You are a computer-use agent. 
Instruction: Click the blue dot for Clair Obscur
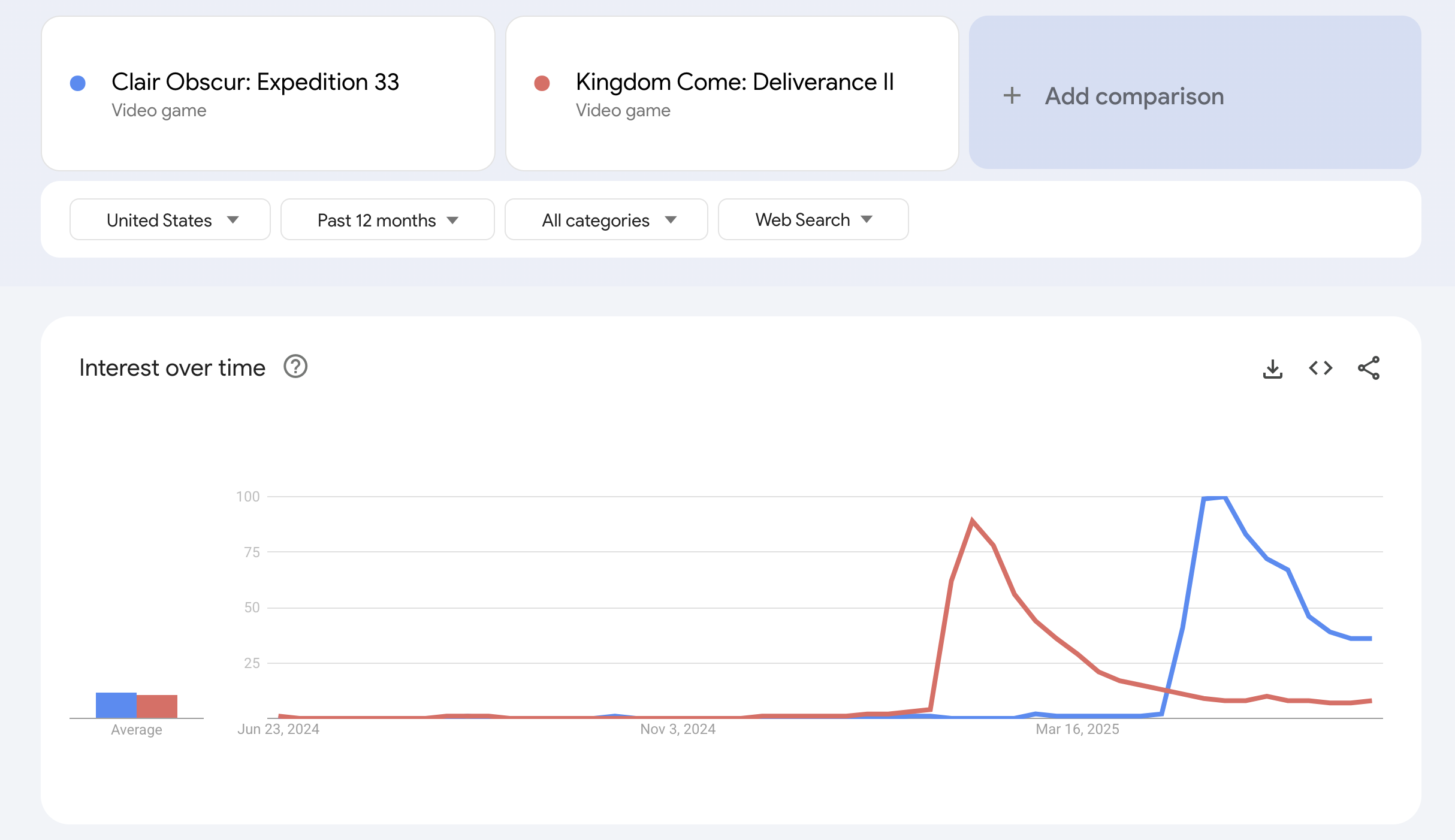pyautogui.click(x=78, y=83)
